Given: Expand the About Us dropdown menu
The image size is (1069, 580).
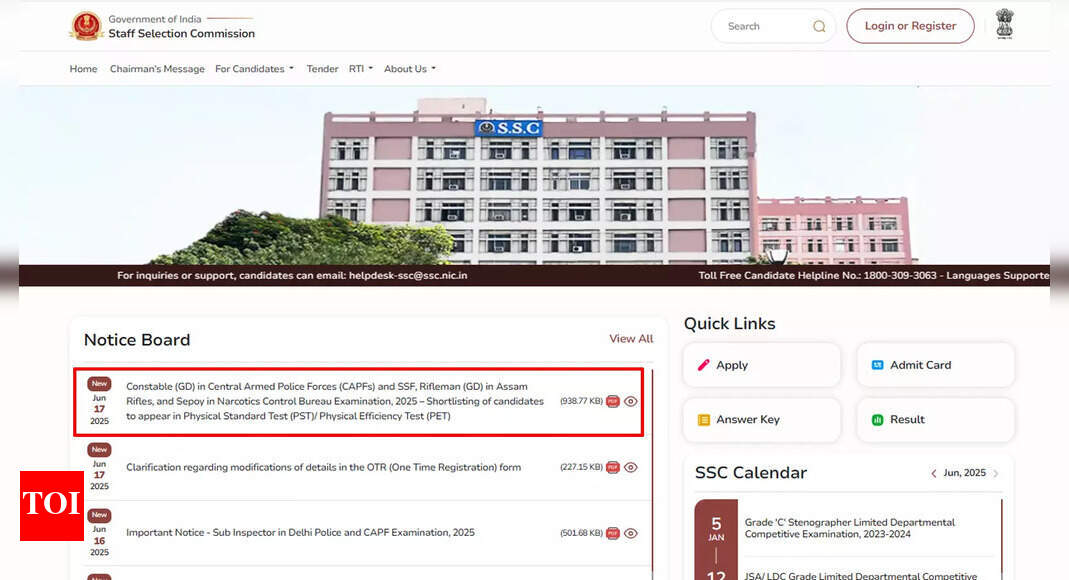Looking at the screenshot, I should tap(409, 69).
